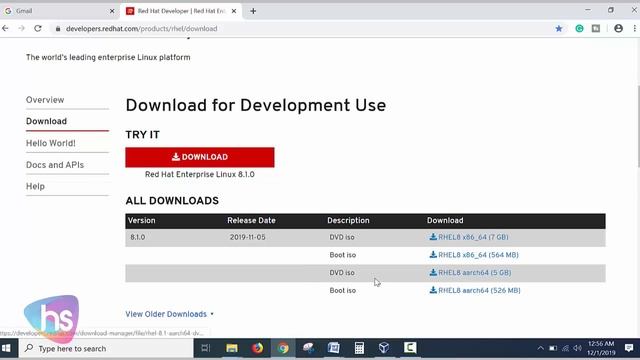Open the Overview sidebar item
Screen dimensions: 640x360
pyautogui.click(x=45, y=100)
